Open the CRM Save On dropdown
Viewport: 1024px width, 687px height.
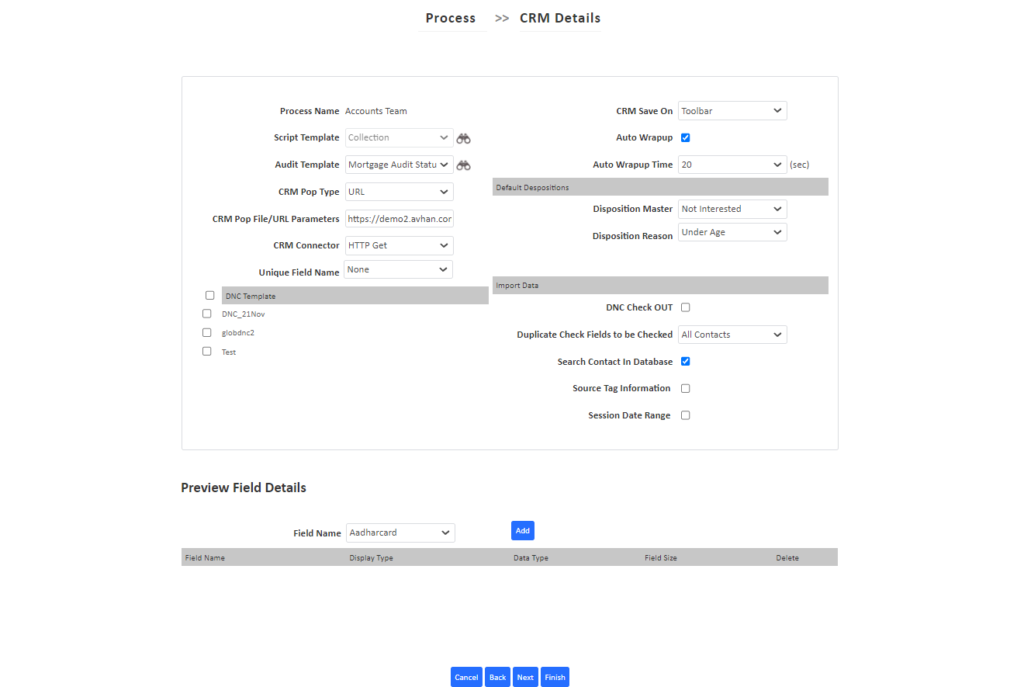pyautogui.click(x=732, y=110)
